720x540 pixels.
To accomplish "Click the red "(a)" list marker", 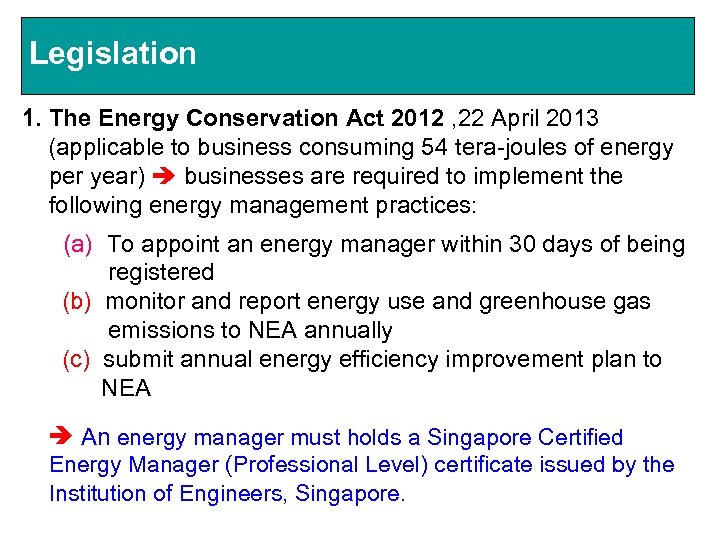I will tap(79, 244).
